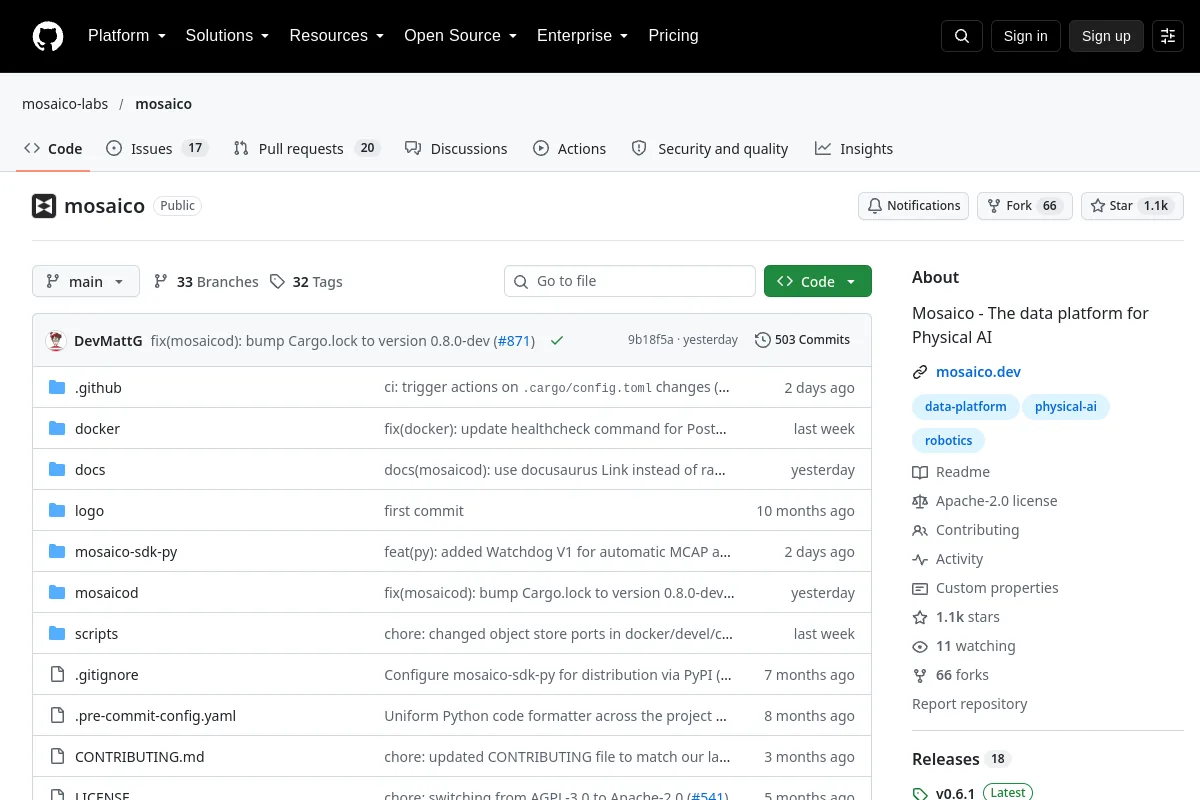View the 32 Tags link
Viewport: 1200px width, 800px height.
point(306,282)
